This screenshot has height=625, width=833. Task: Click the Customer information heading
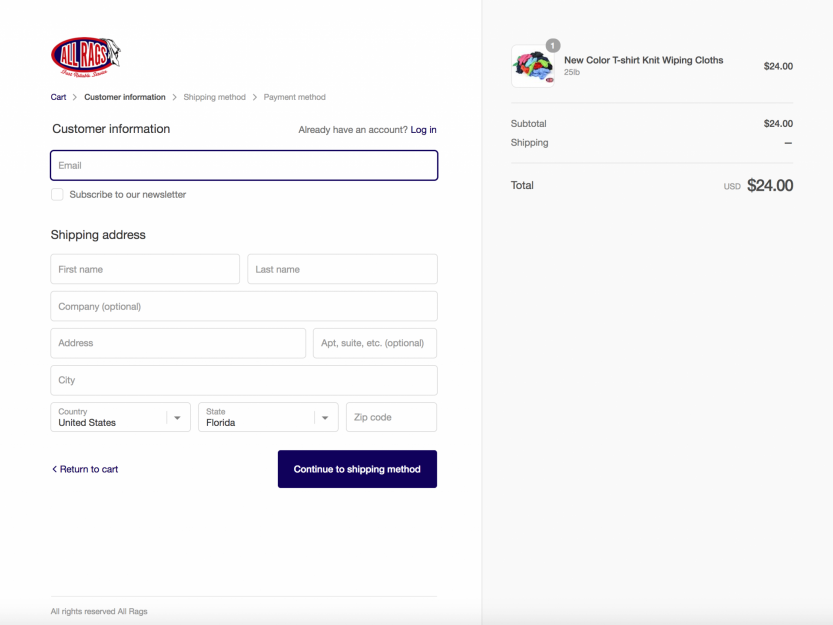click(x=111, y=129)
